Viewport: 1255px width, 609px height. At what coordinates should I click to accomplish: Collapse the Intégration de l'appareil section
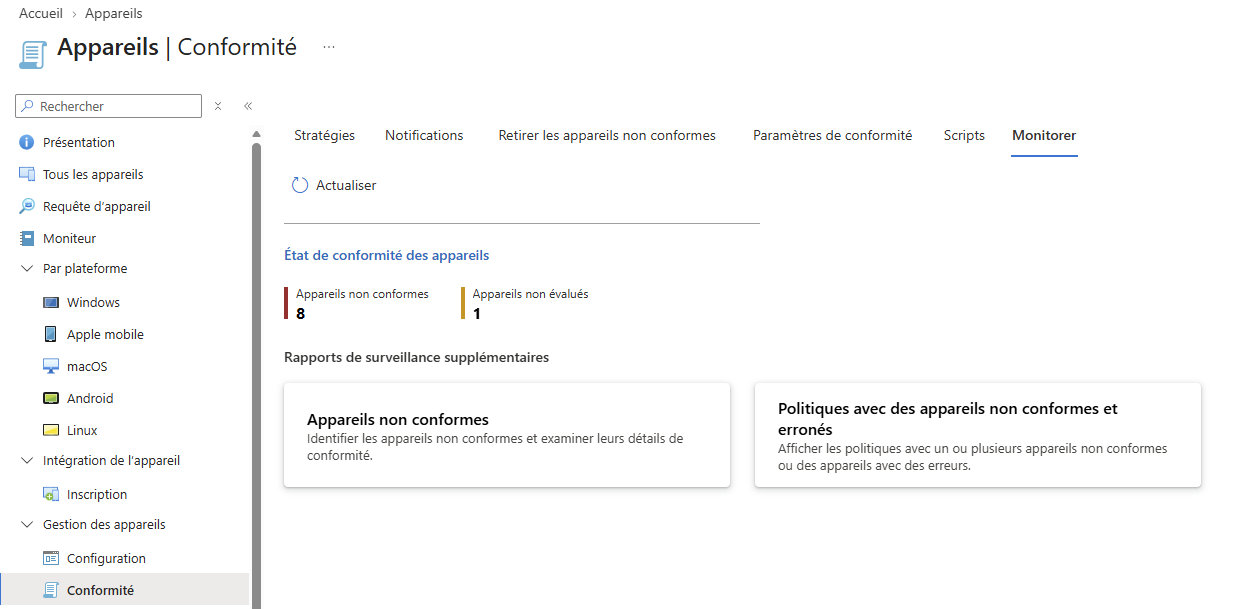pyautogui.click(x=27, y=461)
